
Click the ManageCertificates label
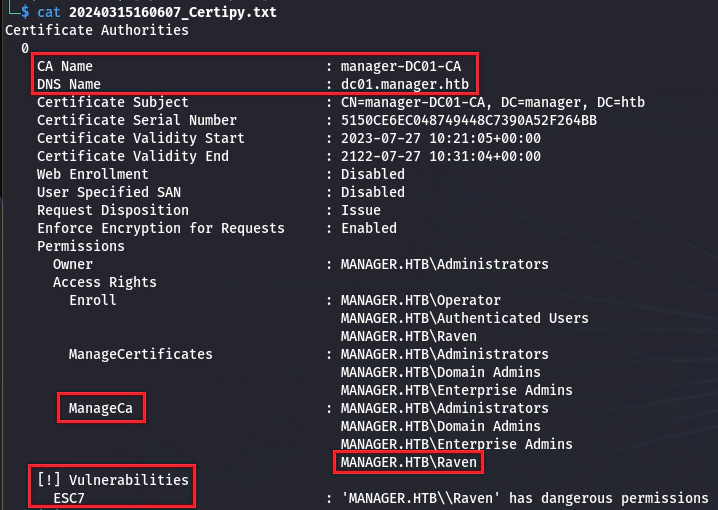[141, 354]
